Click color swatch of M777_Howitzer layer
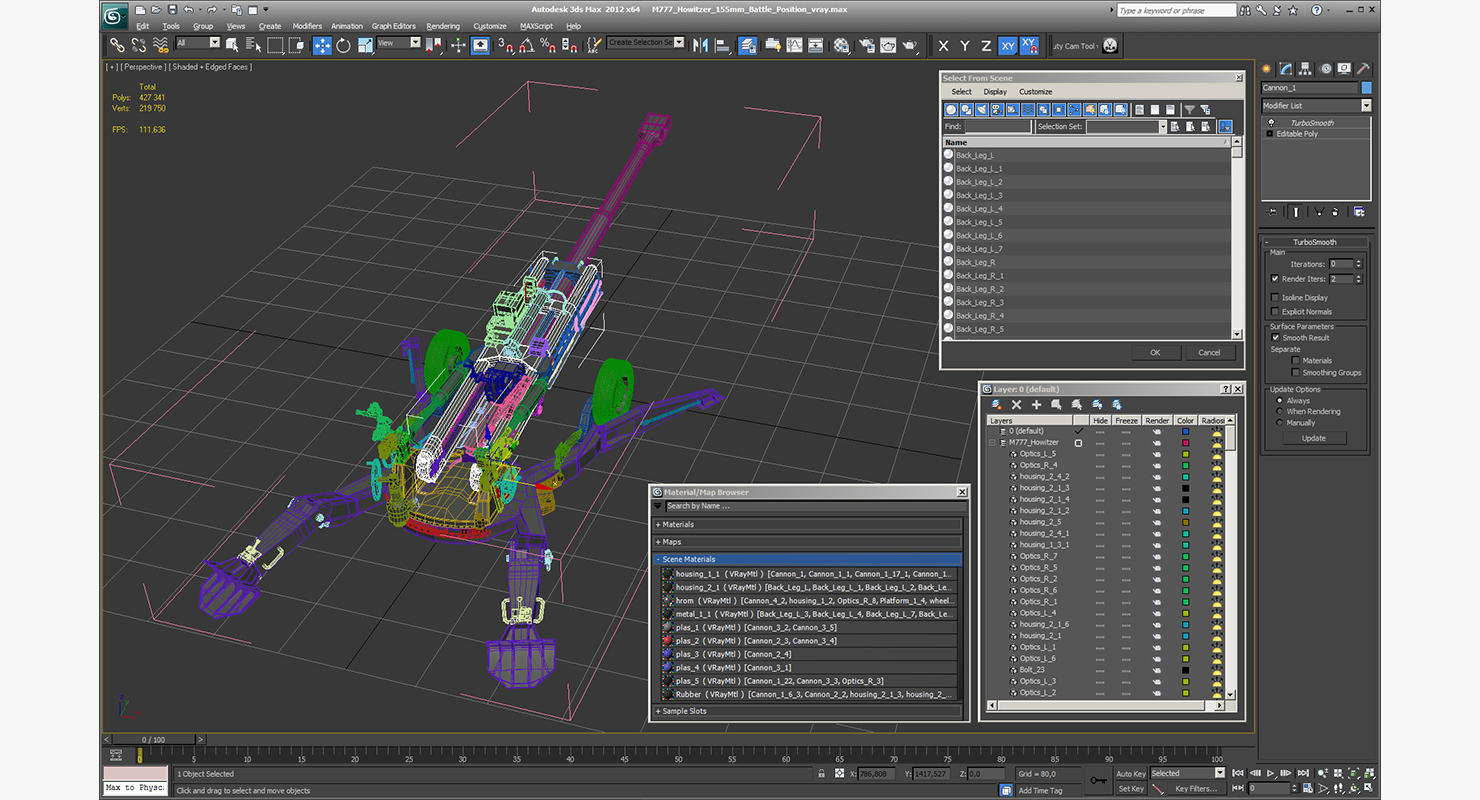The width and height of the screenshot is (1480, 800). click(x=1186, y=442)
